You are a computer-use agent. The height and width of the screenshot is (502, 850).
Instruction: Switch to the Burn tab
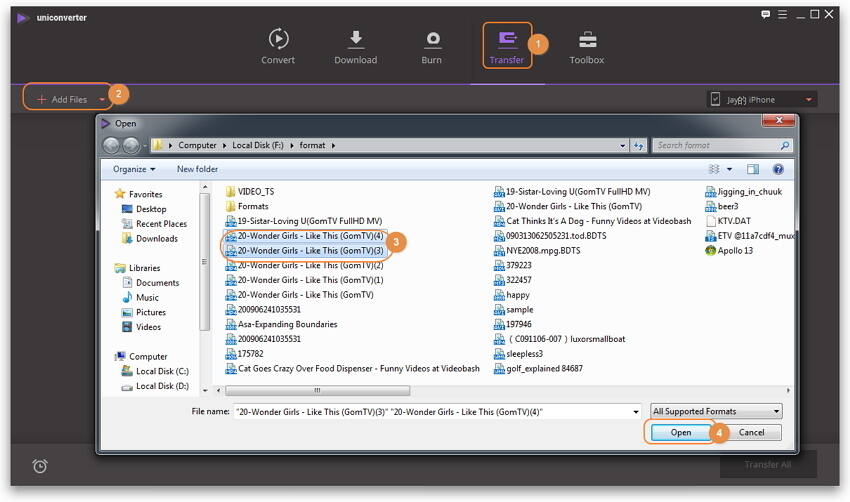pos(432,46)
